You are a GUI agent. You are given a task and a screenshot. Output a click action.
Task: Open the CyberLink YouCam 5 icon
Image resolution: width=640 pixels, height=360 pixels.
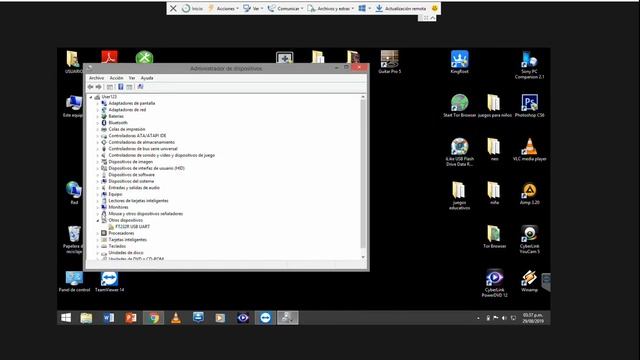point(529,239)
